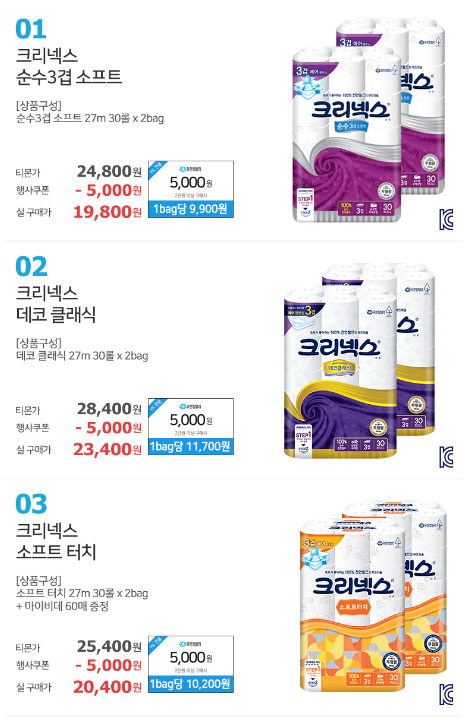Select the orange Kleenex 소프트 터치 package image

373,596
